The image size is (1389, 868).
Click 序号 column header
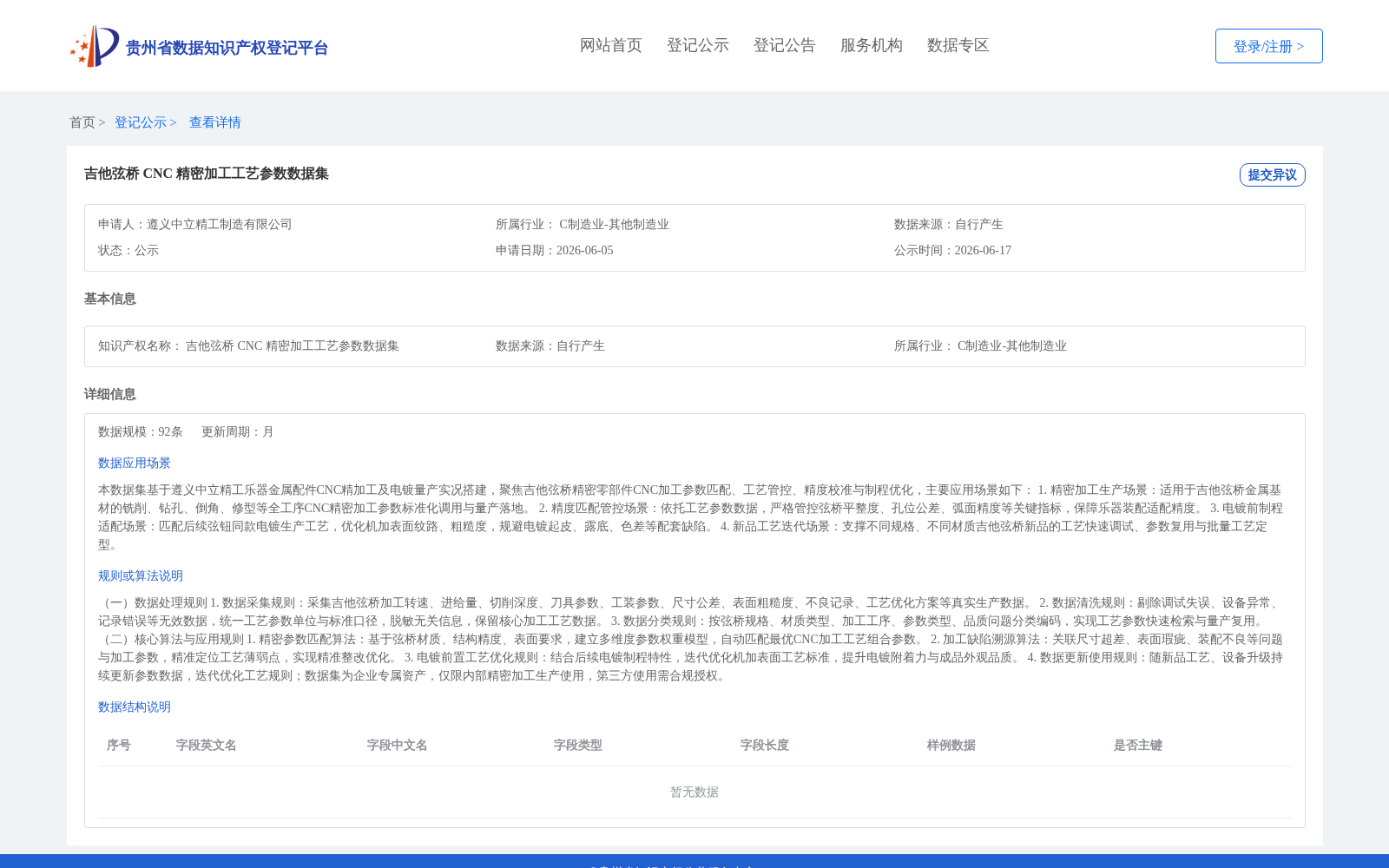pos(119,745)
